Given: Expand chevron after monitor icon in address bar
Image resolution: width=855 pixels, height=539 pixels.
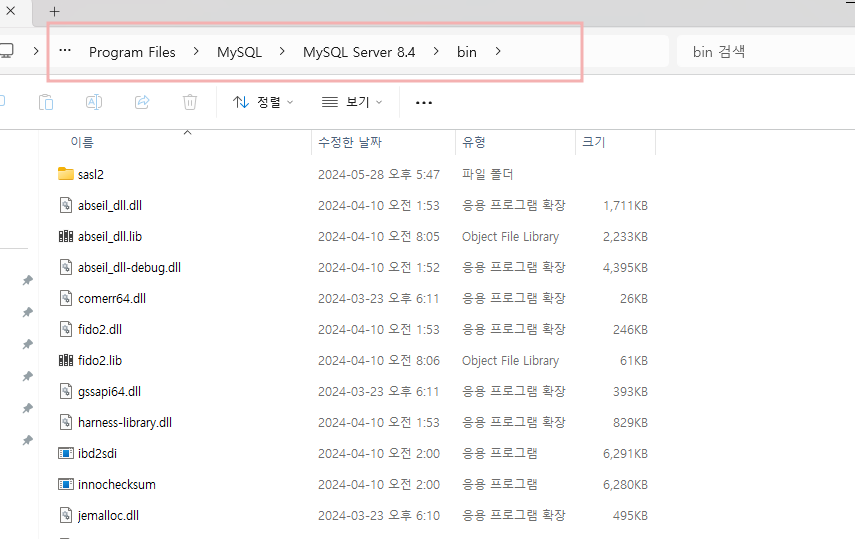Looking at the screenshot, I should click(x=36, y=51).
